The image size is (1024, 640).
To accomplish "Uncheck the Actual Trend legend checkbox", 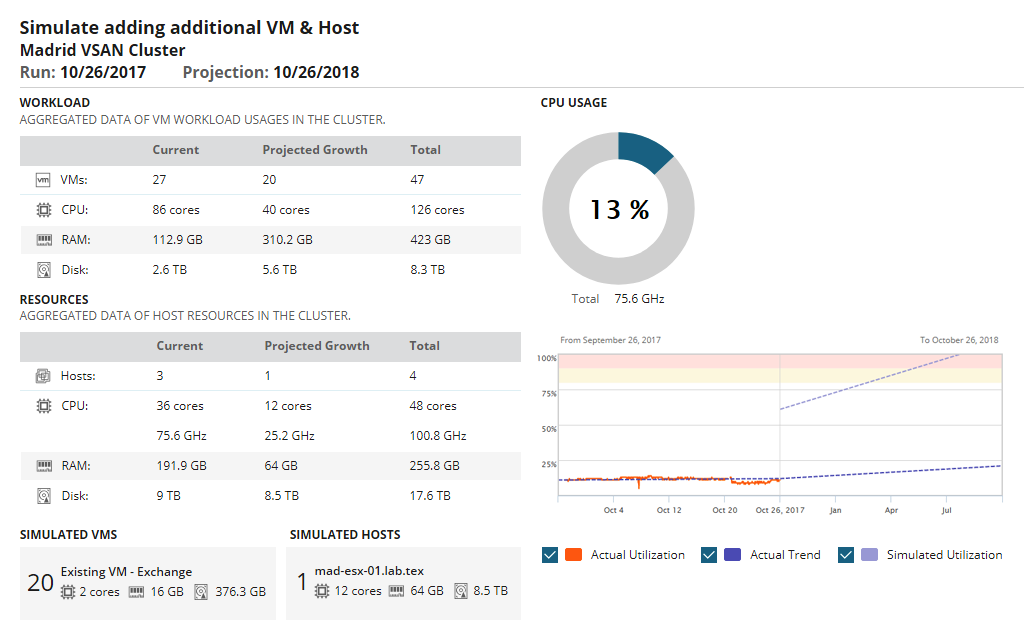I will pos(709,554).
